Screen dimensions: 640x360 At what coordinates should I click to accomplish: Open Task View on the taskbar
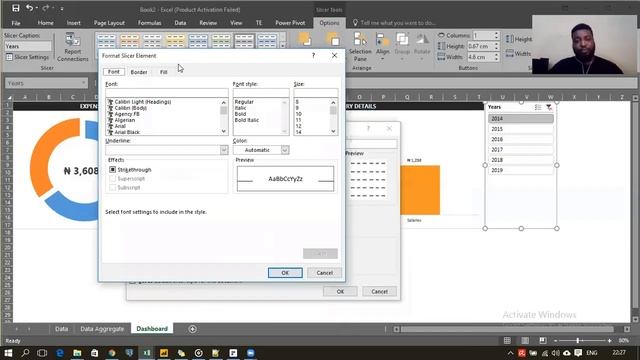tap(42, 353)
